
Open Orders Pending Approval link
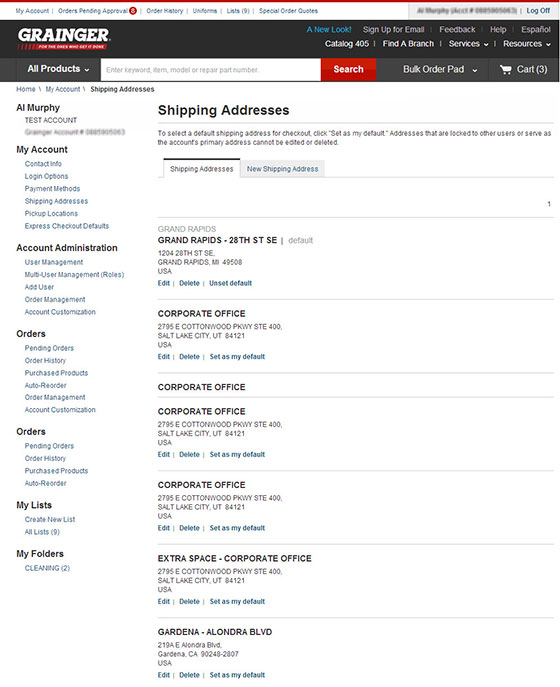tap(93, 11)
